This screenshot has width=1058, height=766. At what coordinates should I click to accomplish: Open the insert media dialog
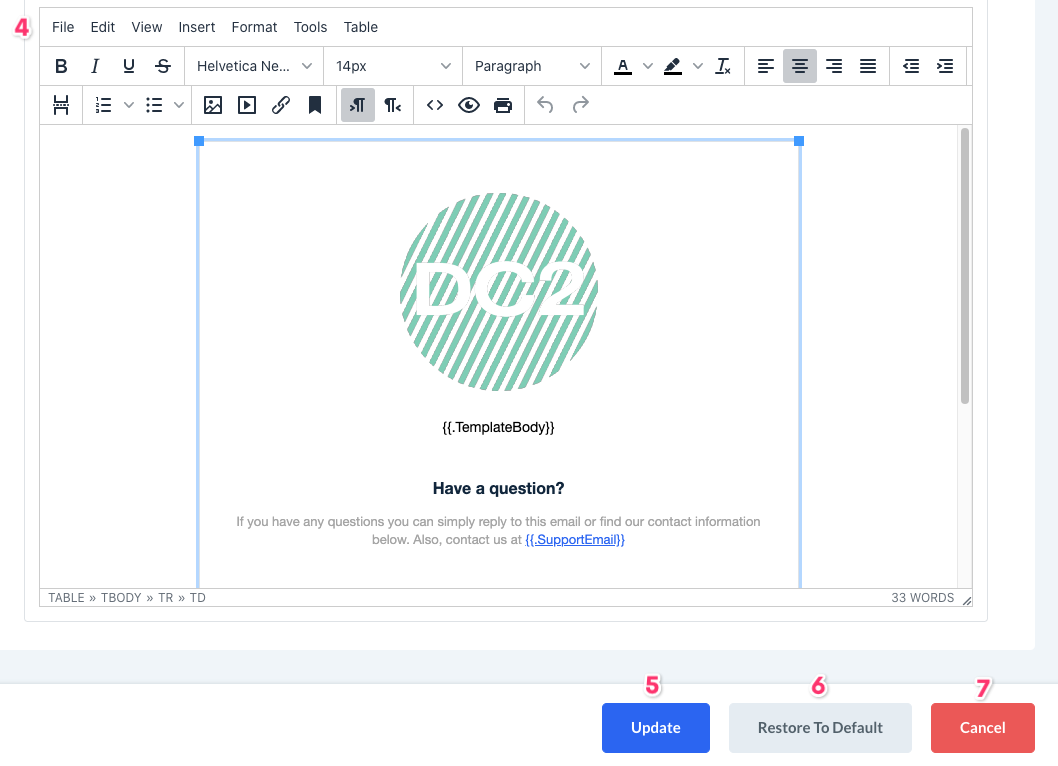click(247, 105)
